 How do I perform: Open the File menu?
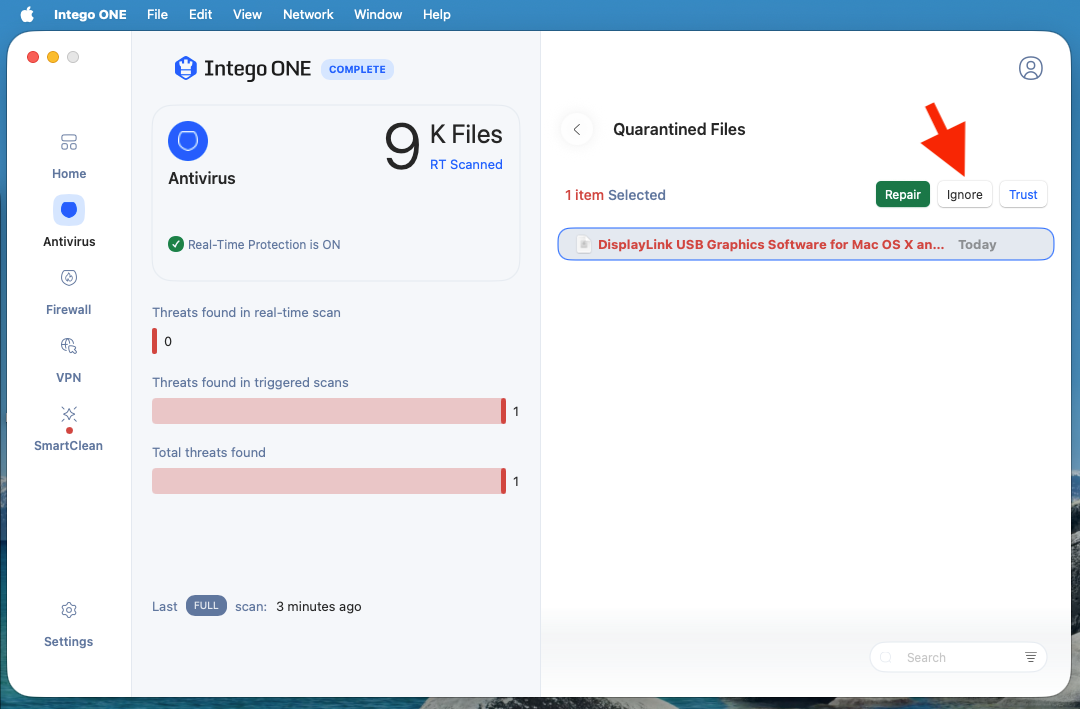tap(157, 14)
